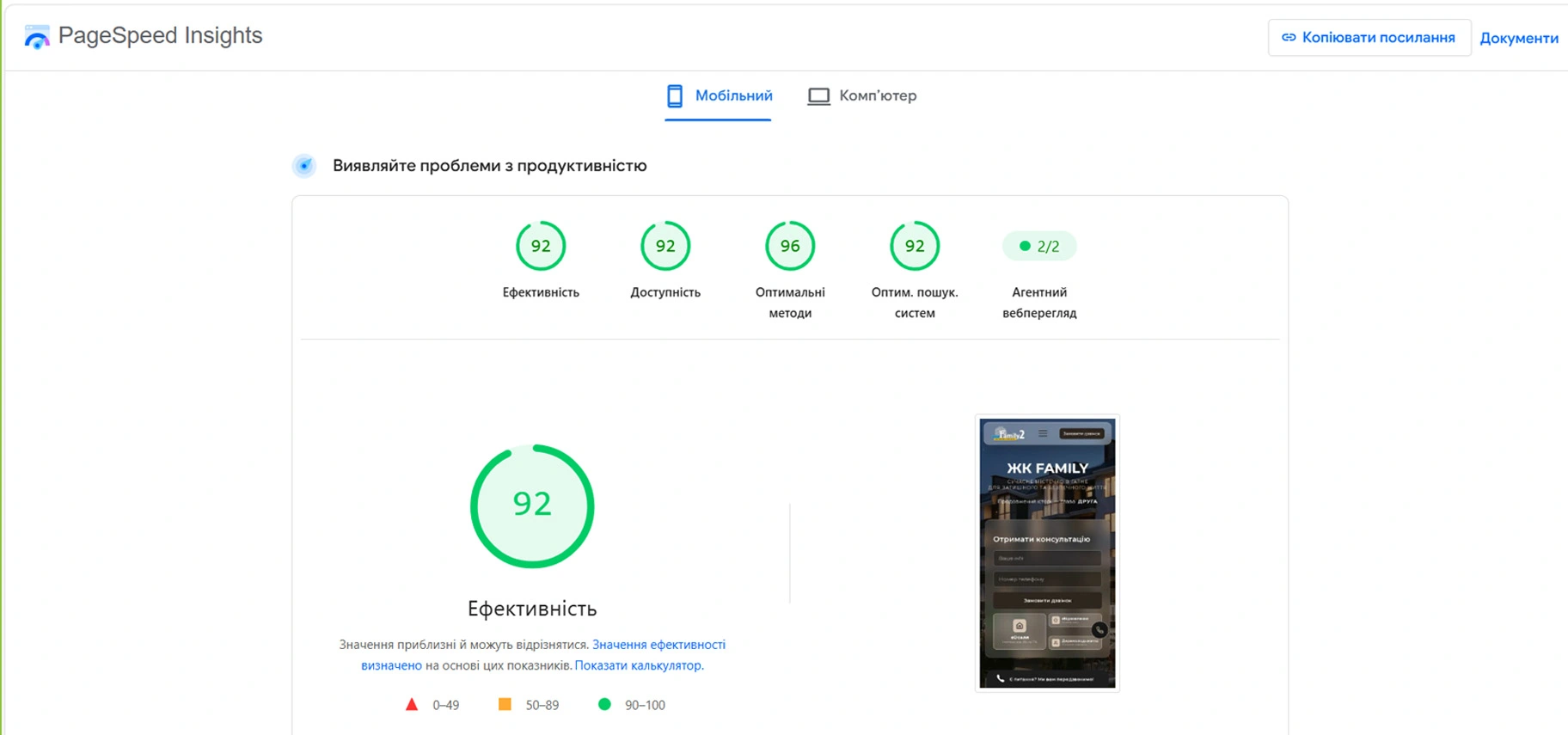This screenshot has width=1568, height=735.
Task: Select the Агентний вебперегляд 2/2 badge
Action: click(1039, 246)
